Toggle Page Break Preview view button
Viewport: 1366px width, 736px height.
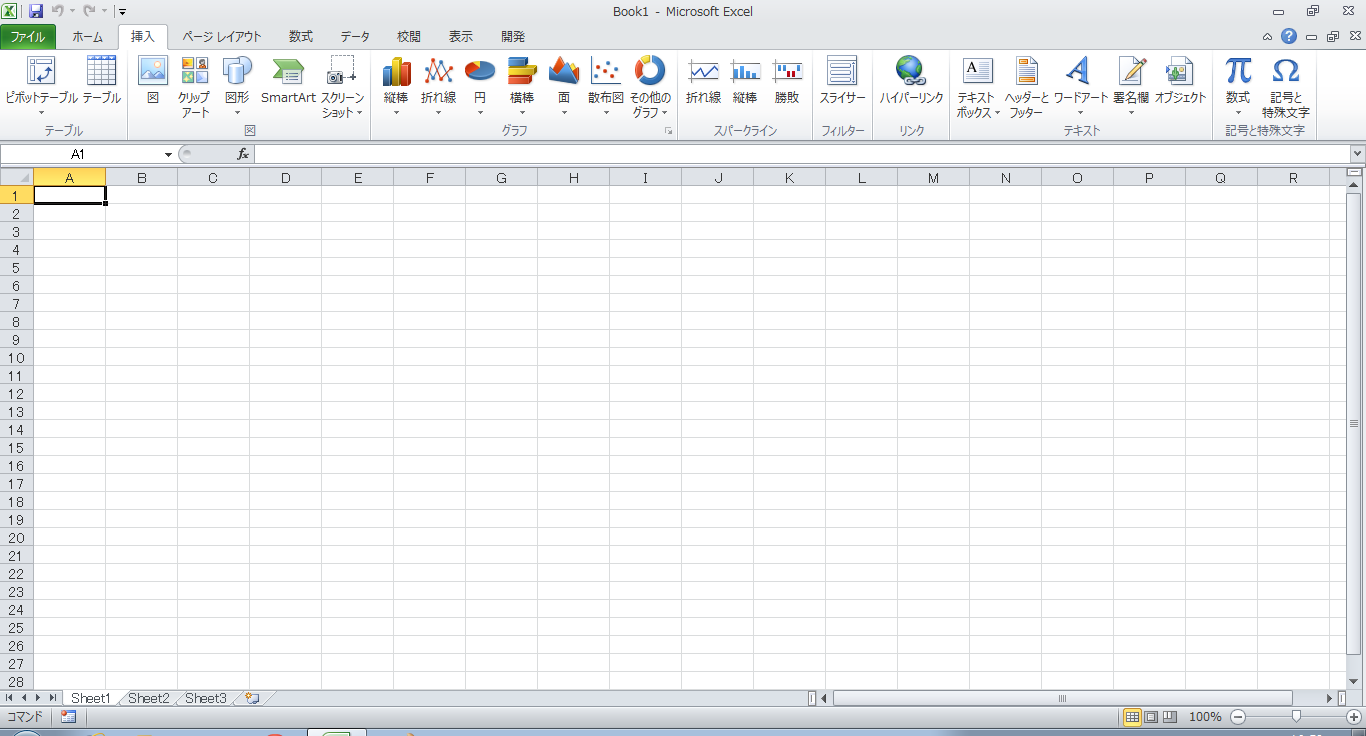[x=1169, y=717]
